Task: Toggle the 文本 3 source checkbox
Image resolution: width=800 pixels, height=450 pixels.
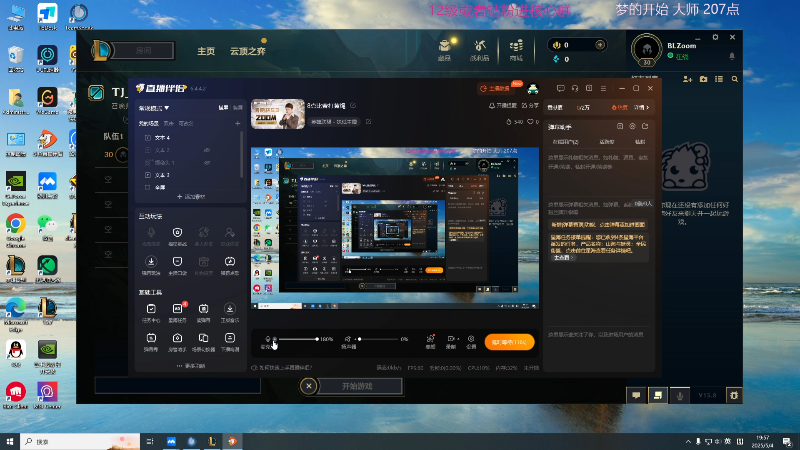Action: coord(148,175)
